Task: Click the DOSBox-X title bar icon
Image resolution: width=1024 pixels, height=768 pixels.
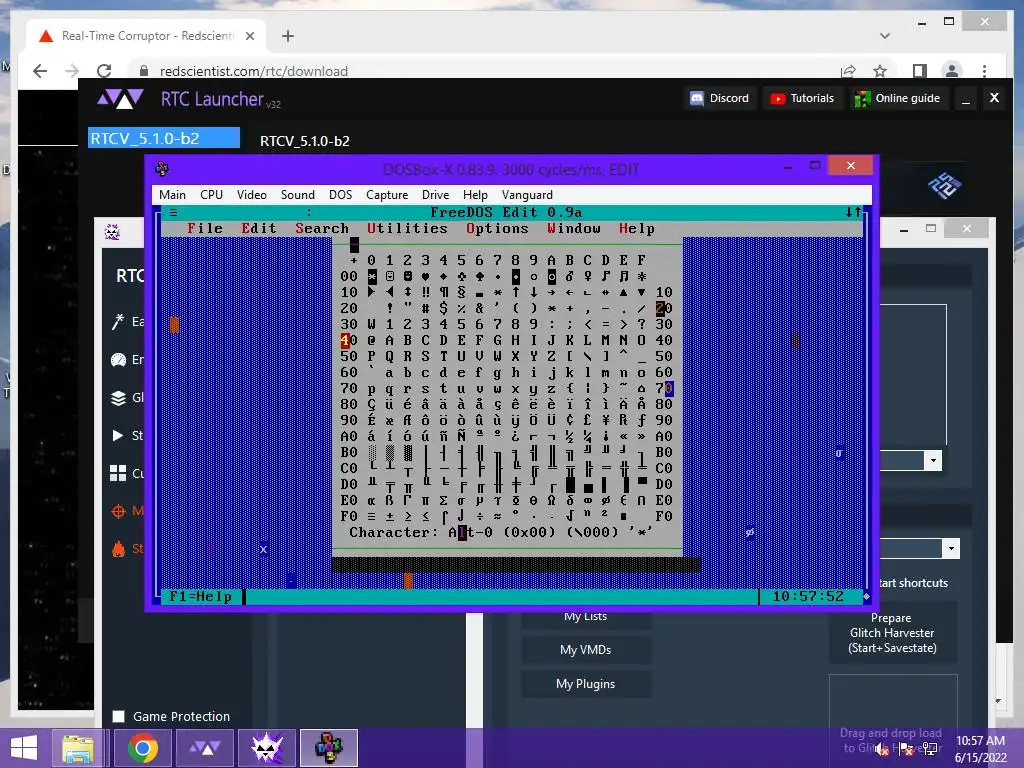Action: tap(162, 169)
